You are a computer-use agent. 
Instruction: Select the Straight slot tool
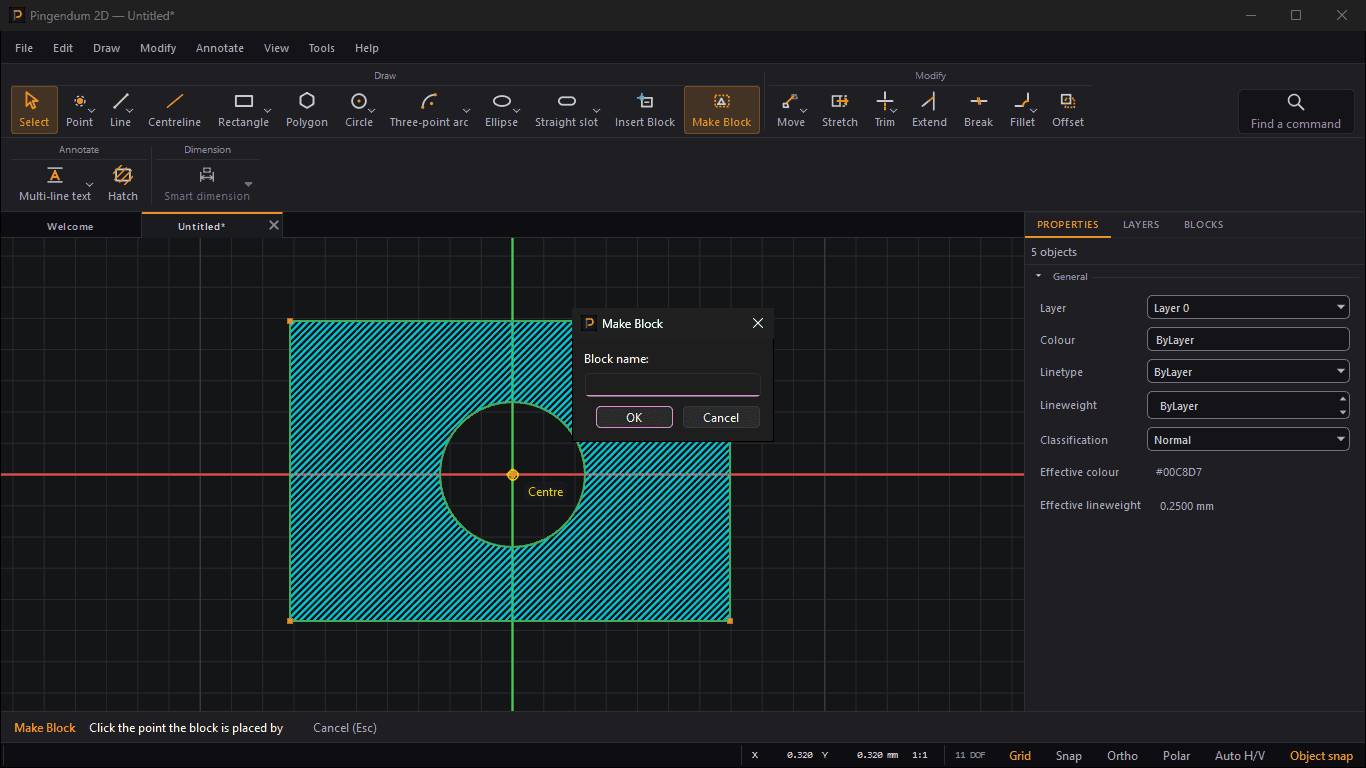coord(566,110)
